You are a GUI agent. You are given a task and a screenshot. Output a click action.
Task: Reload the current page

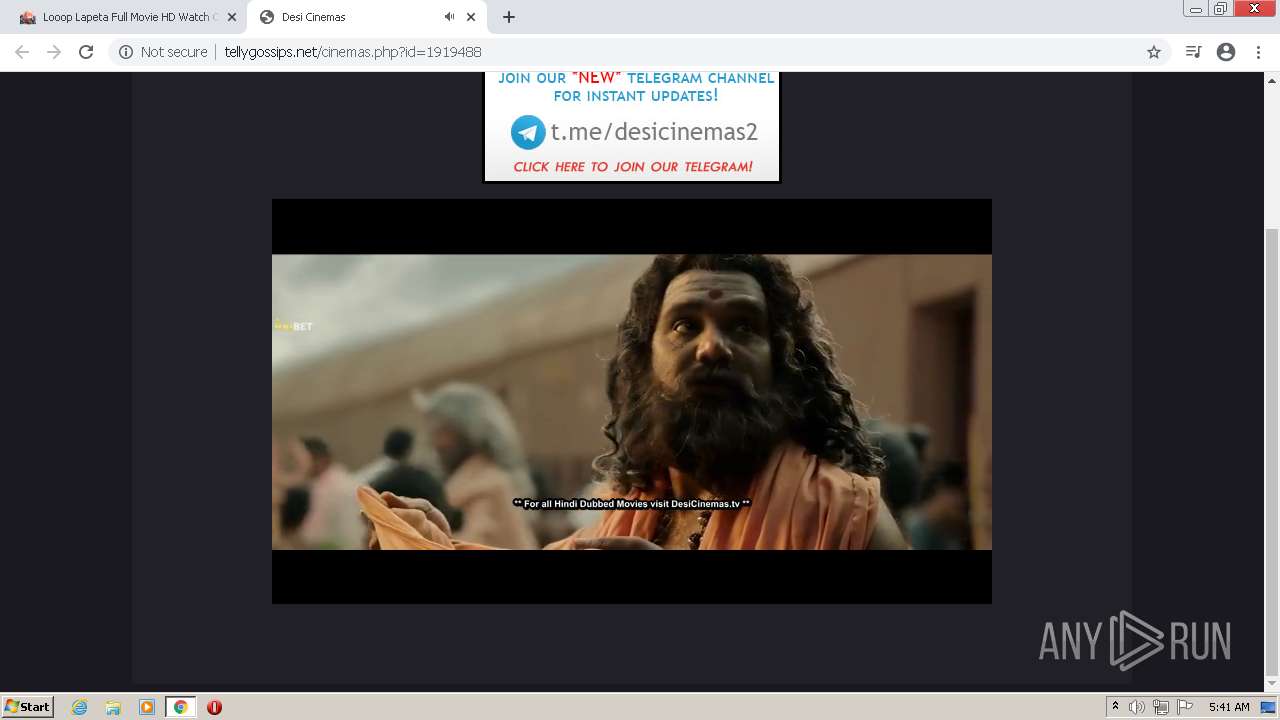pyautogui.click(x=86, y=52)
